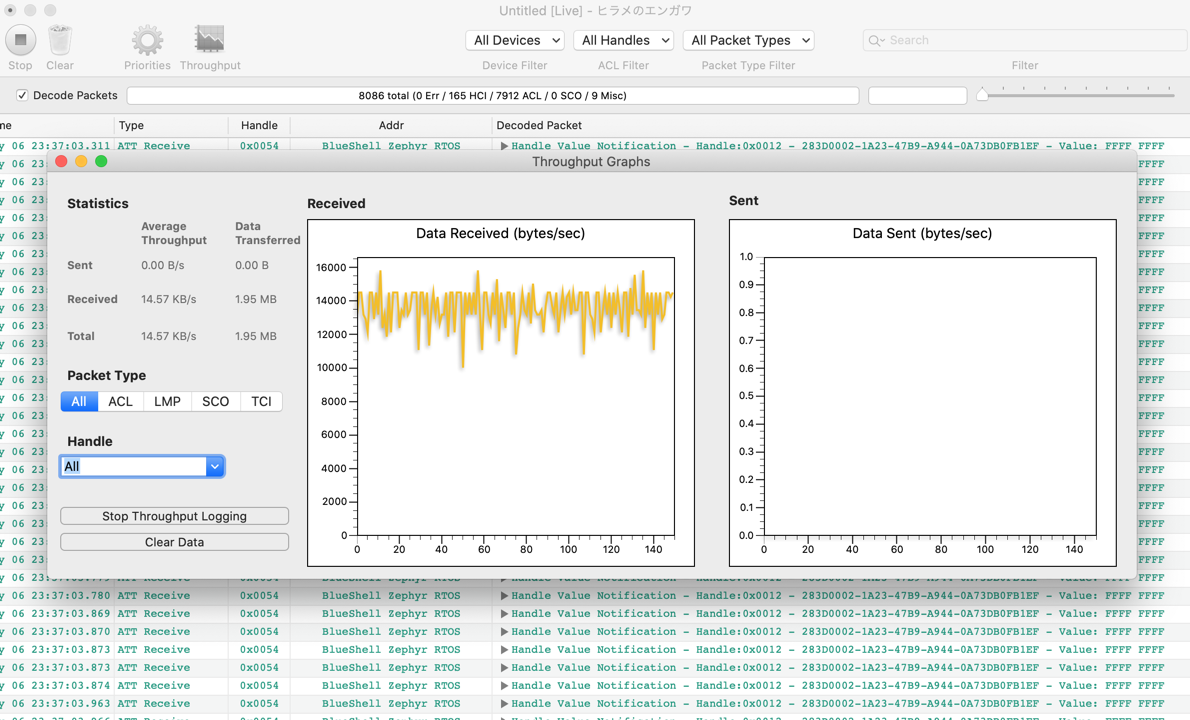
Task: Open the Handle combo box in Throughput Graphs
Action: (142, 466)
